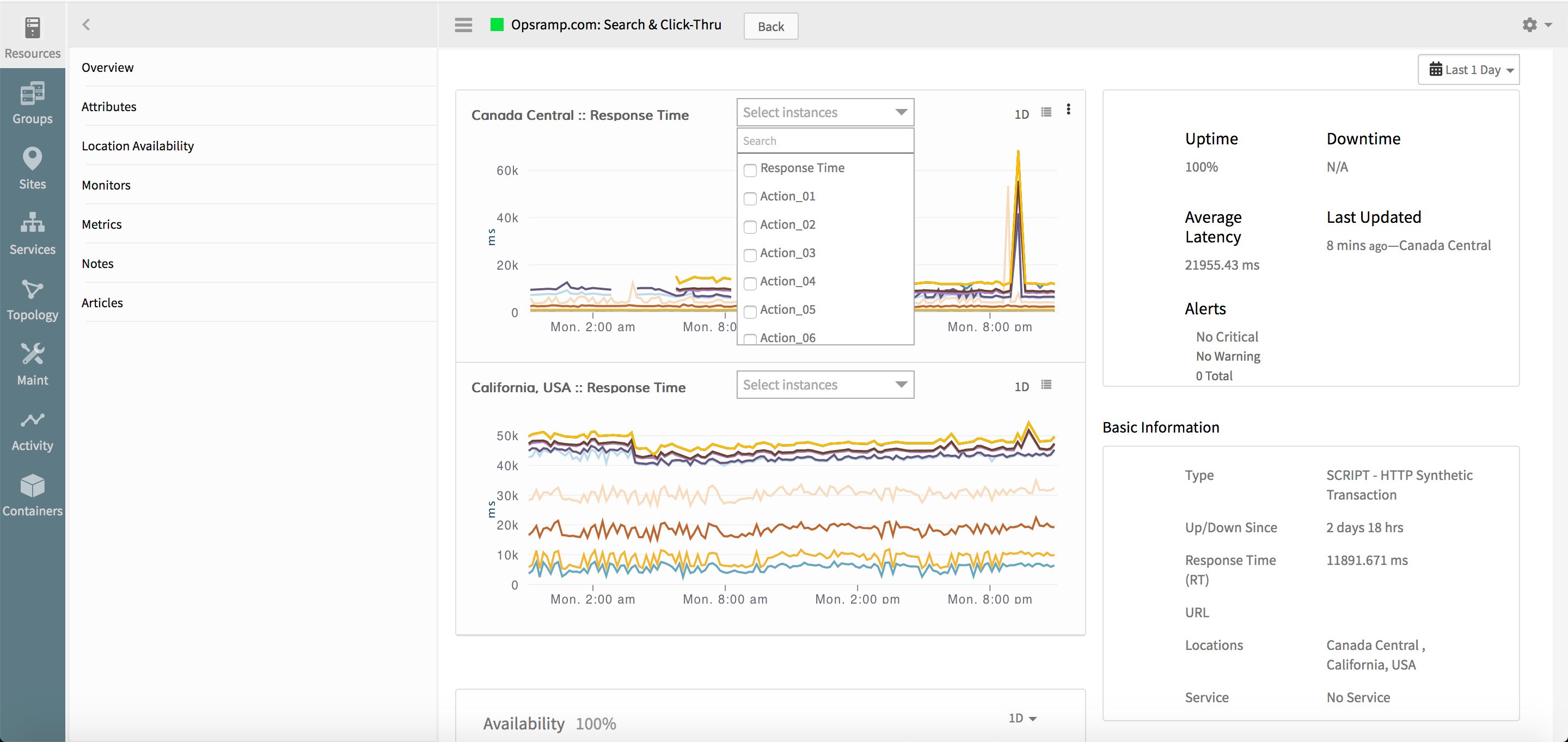The width and height of the screenshot is (1568, 742).
Task: Click the Back button
Action: (770, 26)
